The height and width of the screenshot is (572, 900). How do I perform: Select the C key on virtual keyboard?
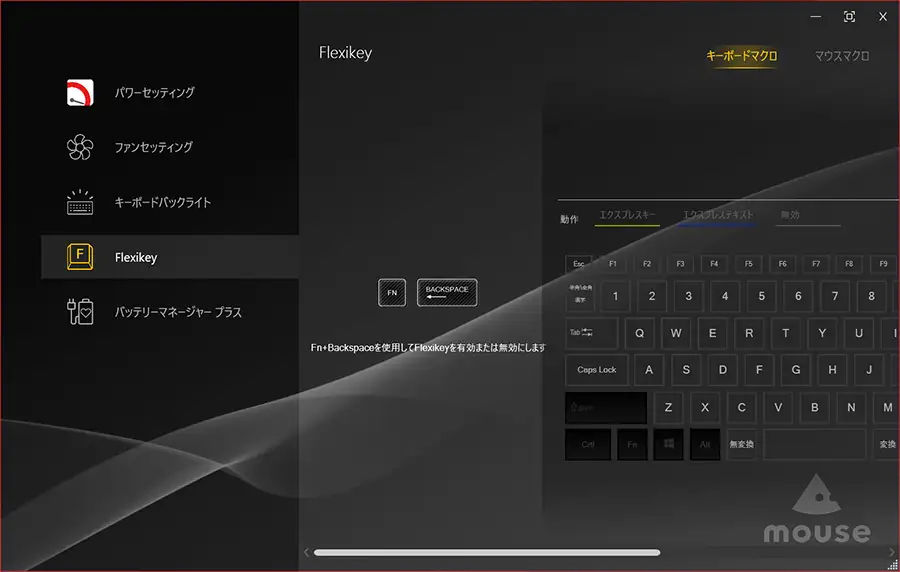742,407
